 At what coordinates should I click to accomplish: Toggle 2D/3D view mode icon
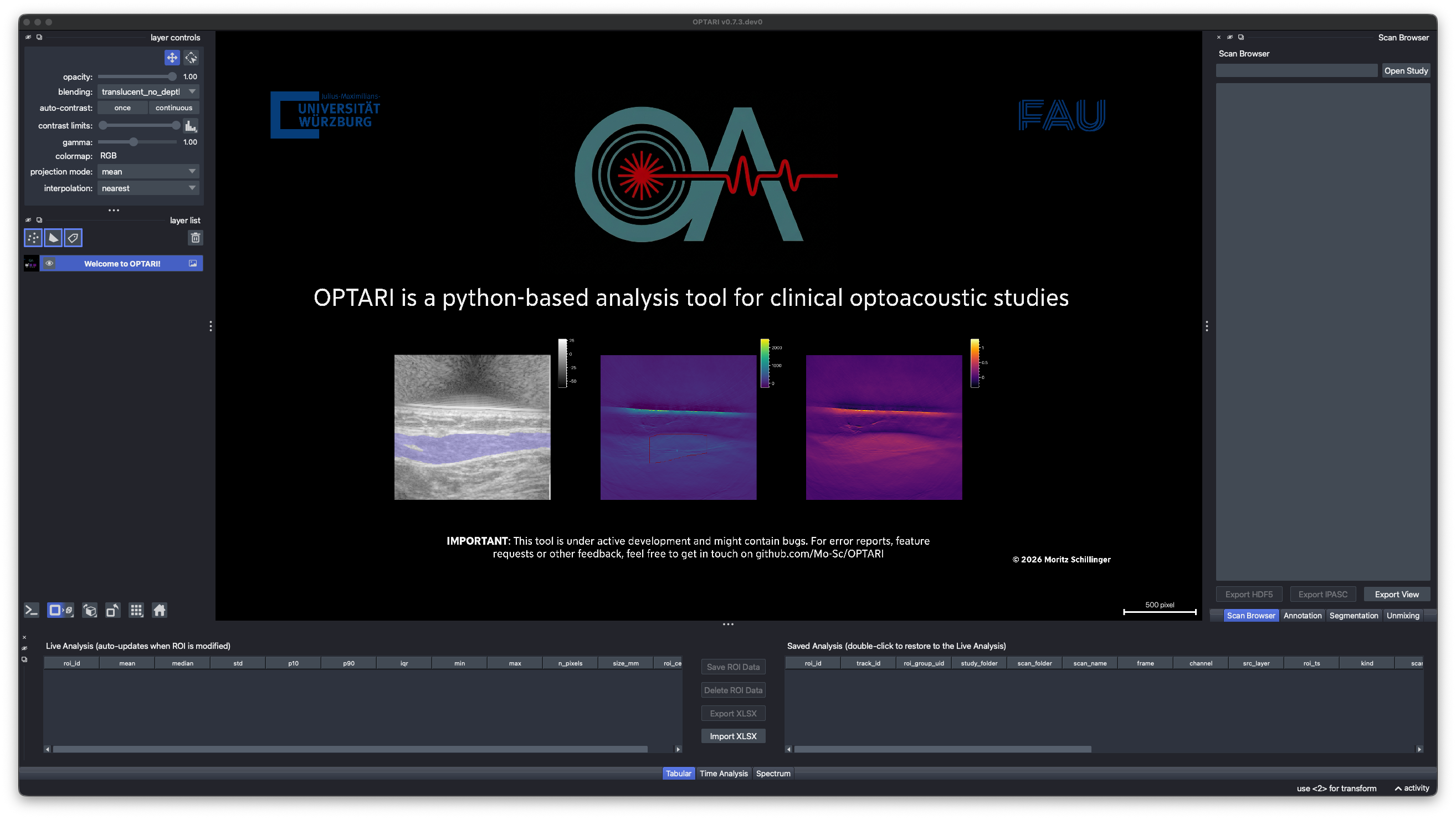[x=60, y=610]
